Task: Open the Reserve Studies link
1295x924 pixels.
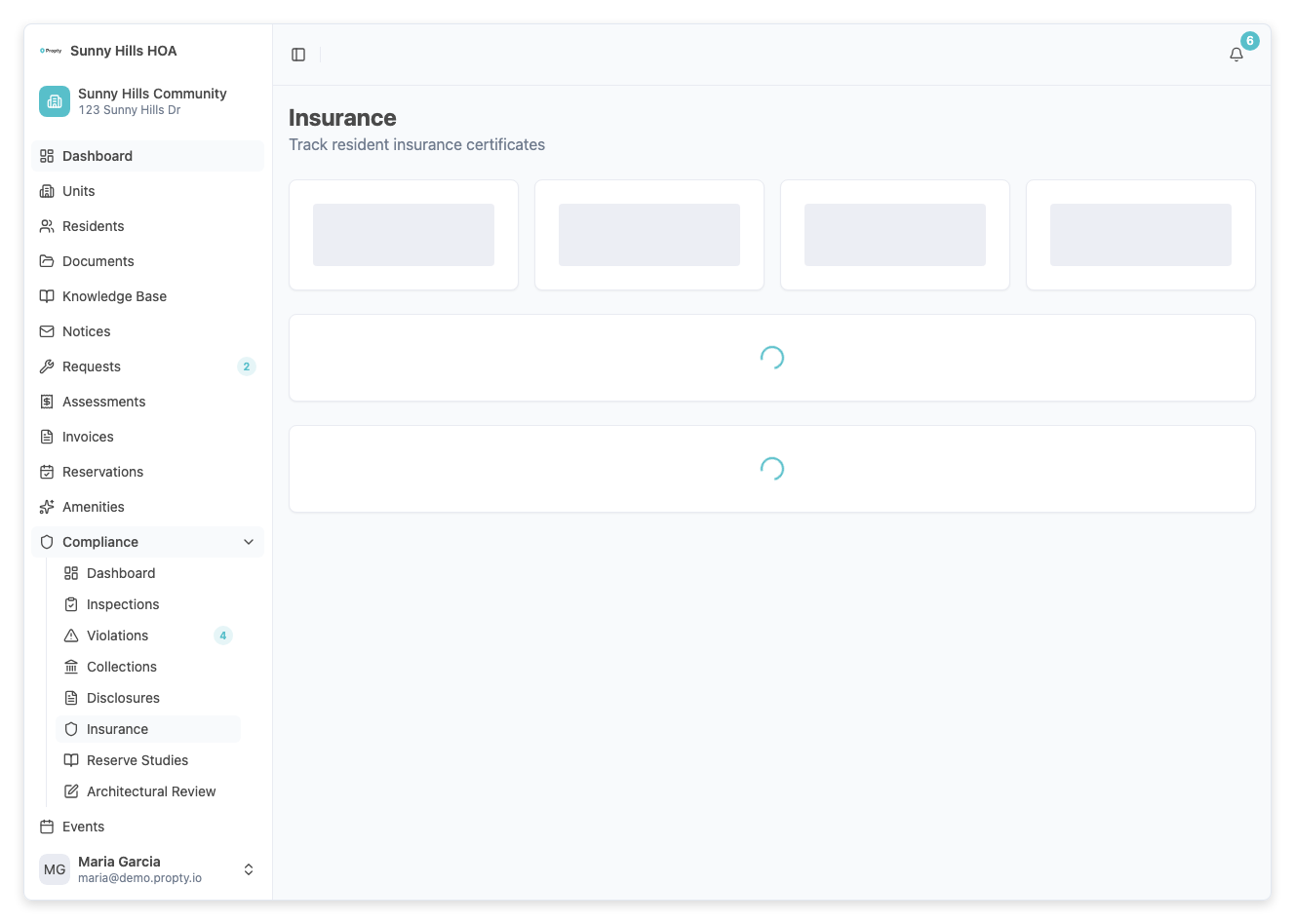Action: pos(137,760)
